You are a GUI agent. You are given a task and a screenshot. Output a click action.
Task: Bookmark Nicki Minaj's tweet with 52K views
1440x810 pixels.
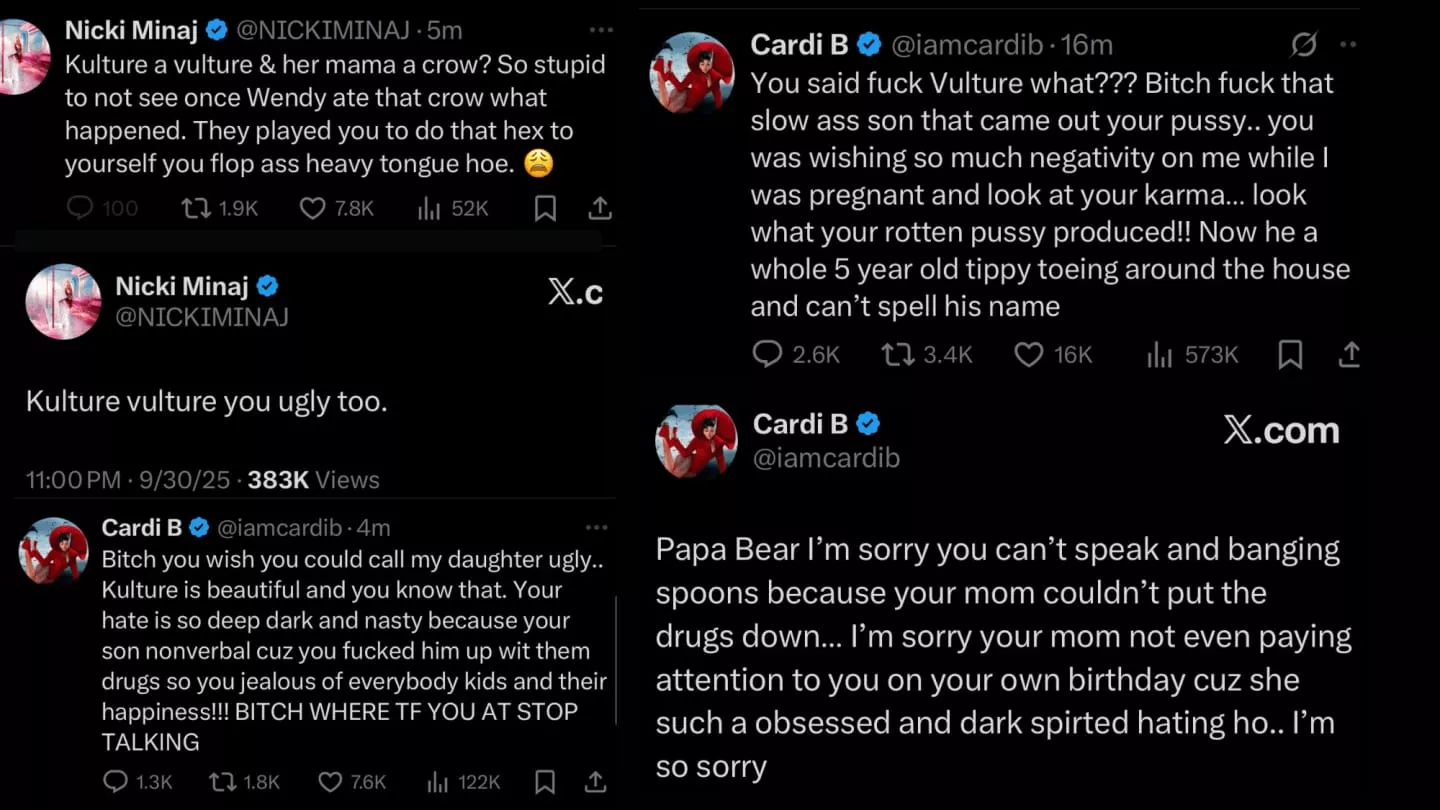point(545,208)
